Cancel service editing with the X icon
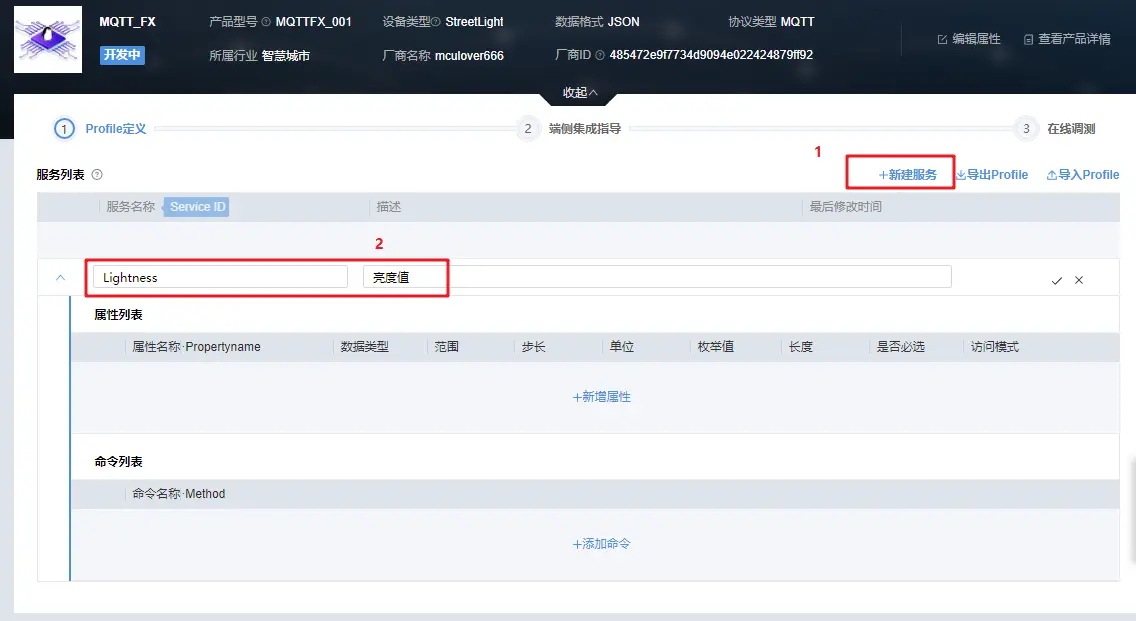The image size is (1136, 621). click(x=1079, y=280)
